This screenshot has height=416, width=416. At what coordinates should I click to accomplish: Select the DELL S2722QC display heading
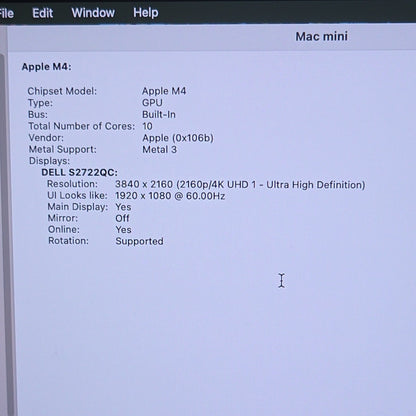pos(80,172)
